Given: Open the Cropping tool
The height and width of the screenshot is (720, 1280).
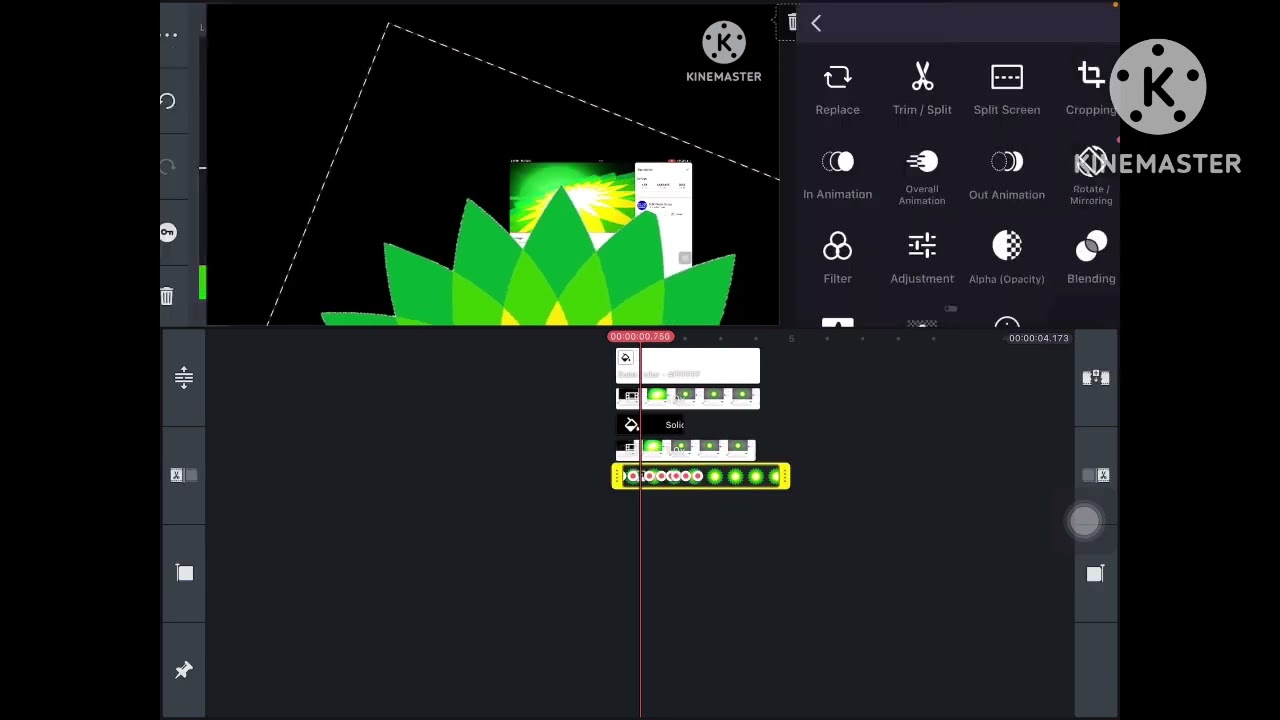Looking at the screenshot, I should pyautogui.click(x=1091, y=89).
